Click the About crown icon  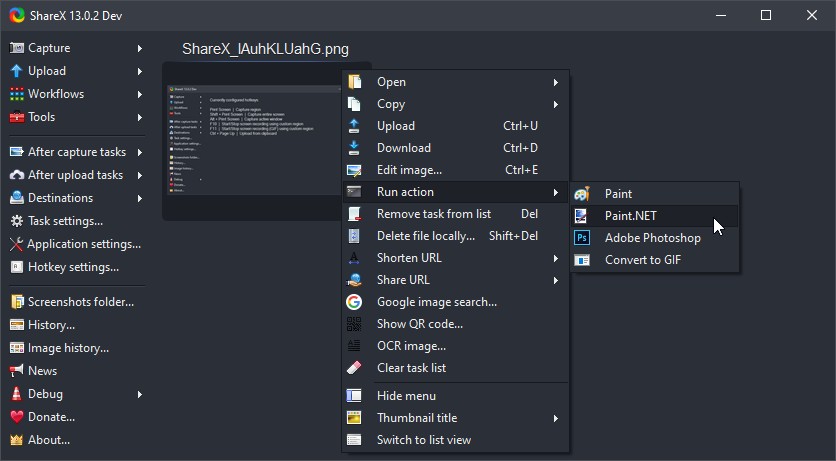coord(17,440)
